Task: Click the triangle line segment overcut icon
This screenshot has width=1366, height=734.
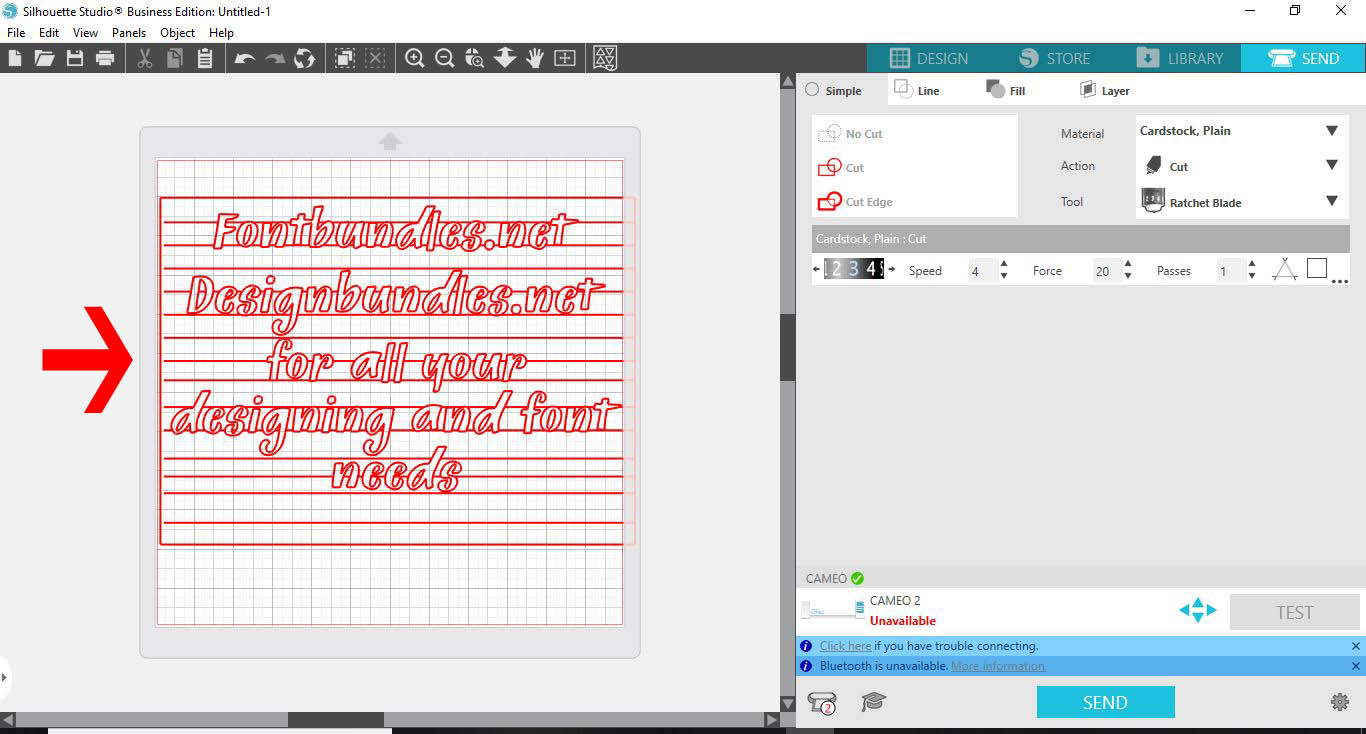Action: pos(1285,269)
